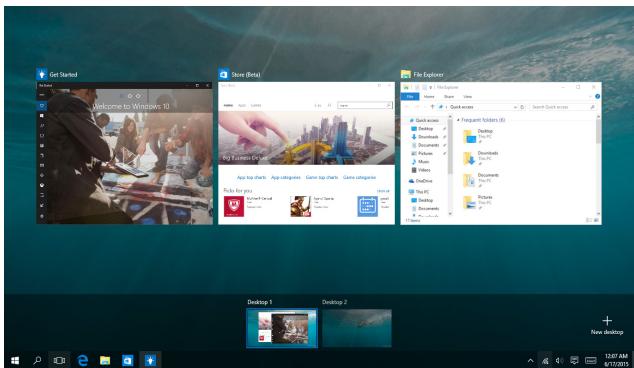This screenshot has height=368, width=634.
Task: Open View tab in File Explorer ribbon
Action: [467, 96]
